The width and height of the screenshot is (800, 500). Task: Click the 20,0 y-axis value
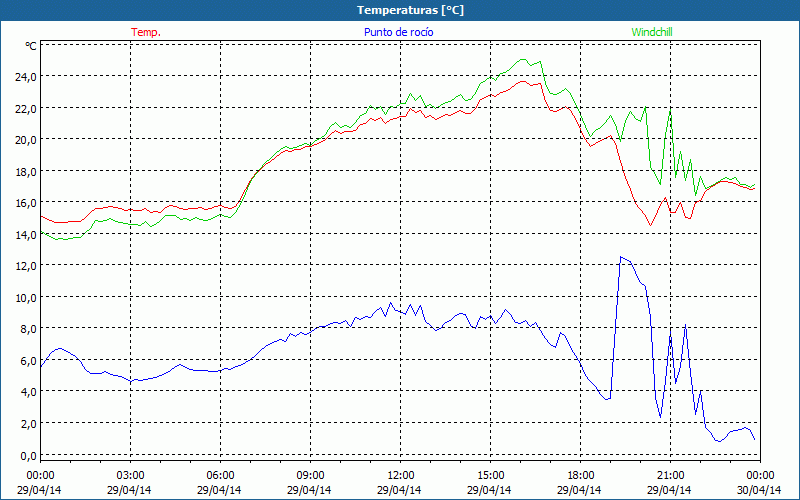(26, 140)
